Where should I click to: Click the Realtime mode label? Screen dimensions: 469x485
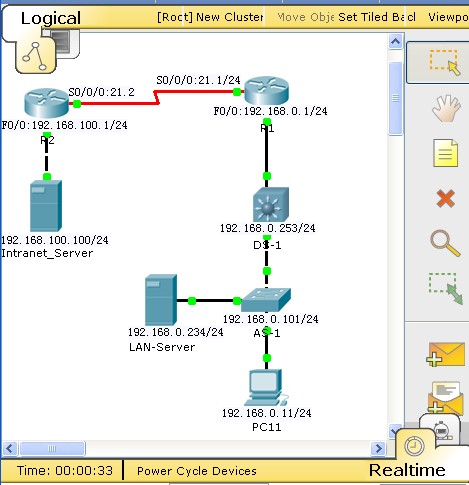(407, 470)
